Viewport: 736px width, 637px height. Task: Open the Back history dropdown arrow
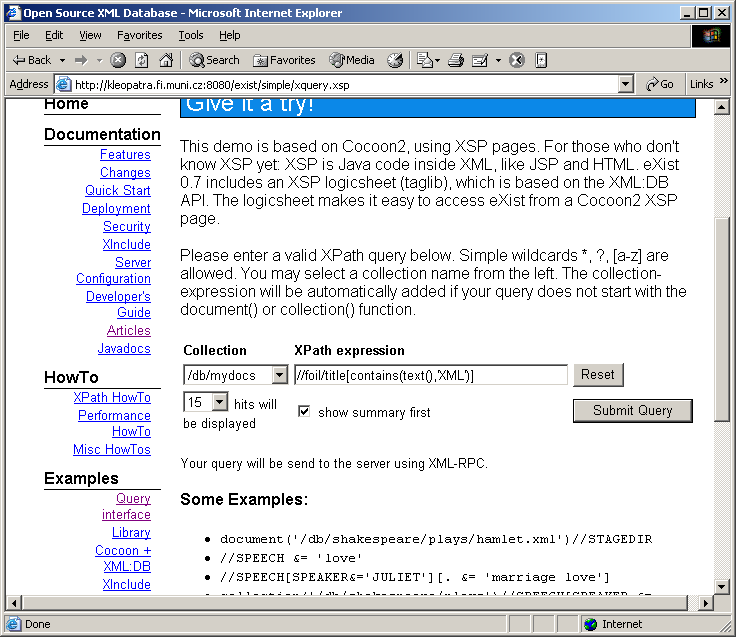[62, 61]
